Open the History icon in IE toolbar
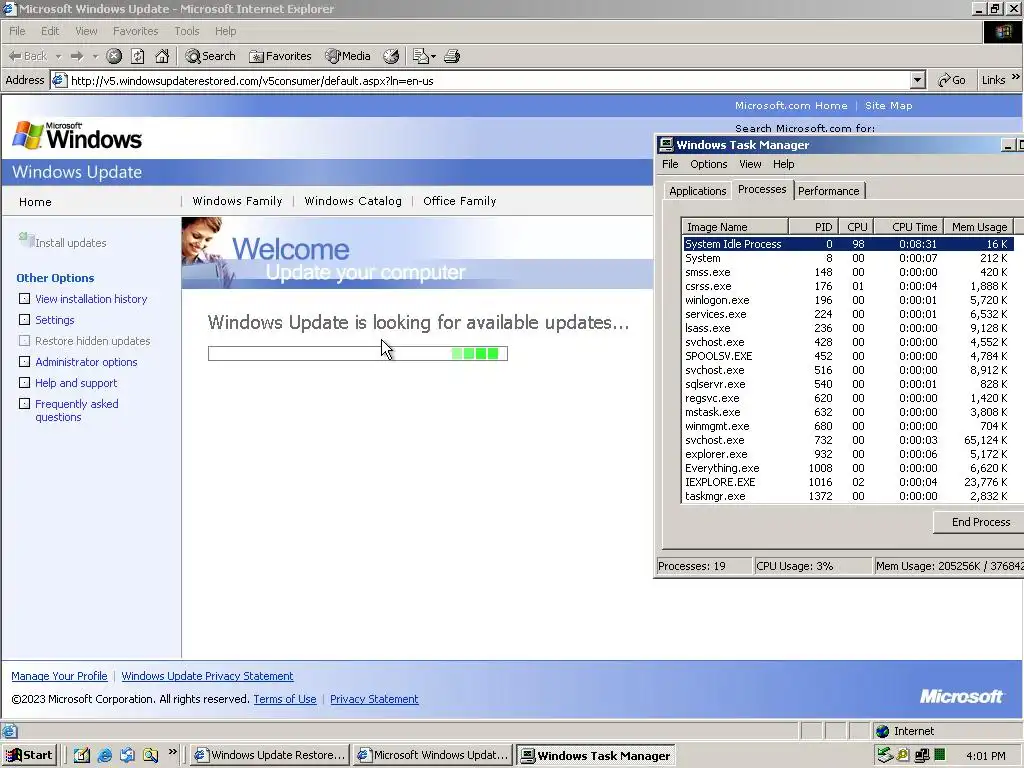The height and width of the screenshot is (768, 1024). point(391,56)
